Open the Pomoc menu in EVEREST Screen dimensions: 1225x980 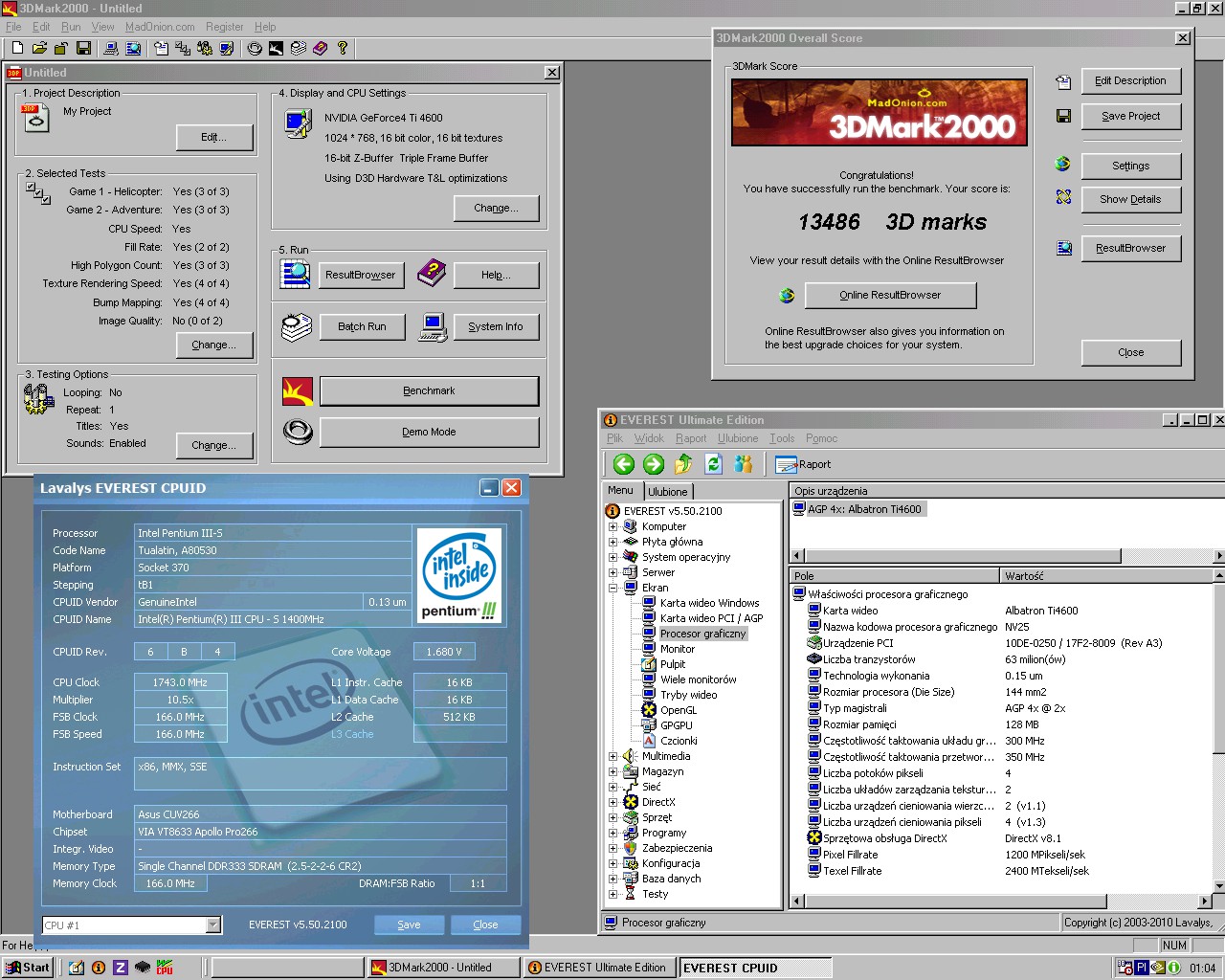tap(821, 438)
